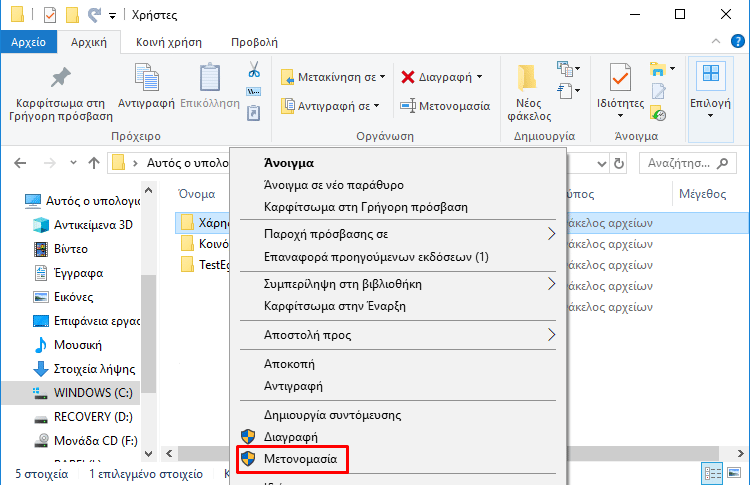
Task: Select Στοιχεία λήψης in navigation pane
Action: pos(84,369)
